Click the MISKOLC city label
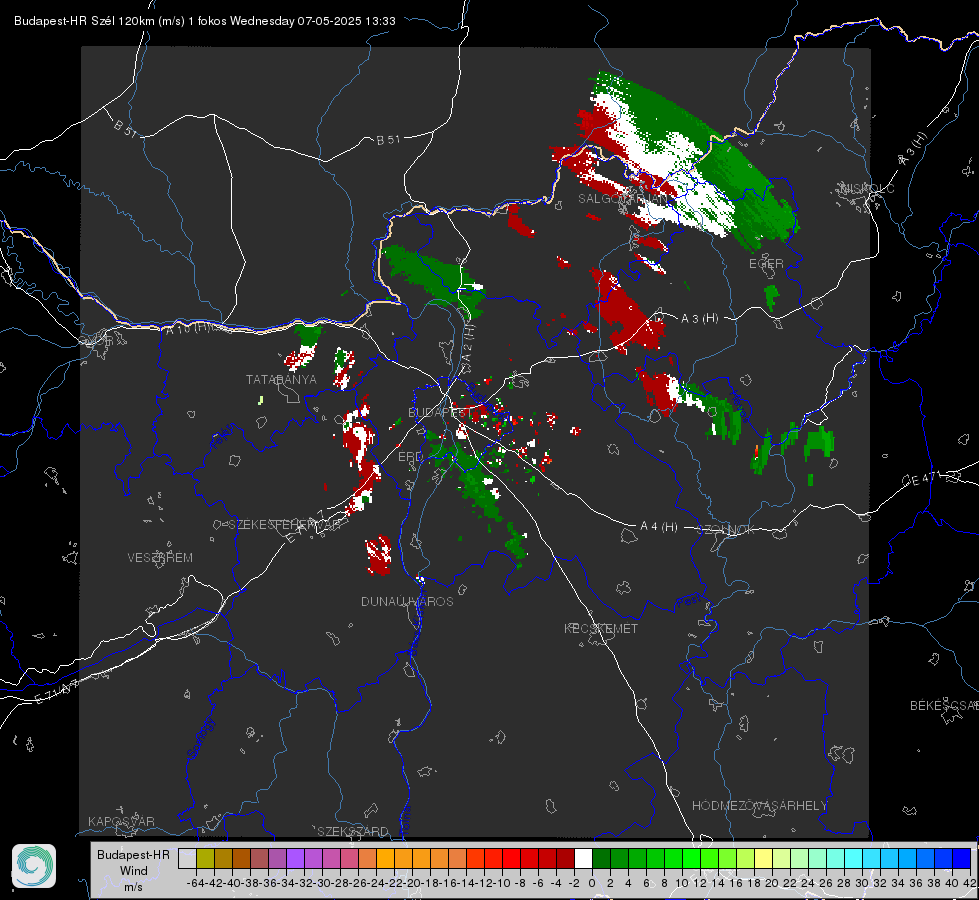Viewport: 979px width, 900px height. pos(867,188)
